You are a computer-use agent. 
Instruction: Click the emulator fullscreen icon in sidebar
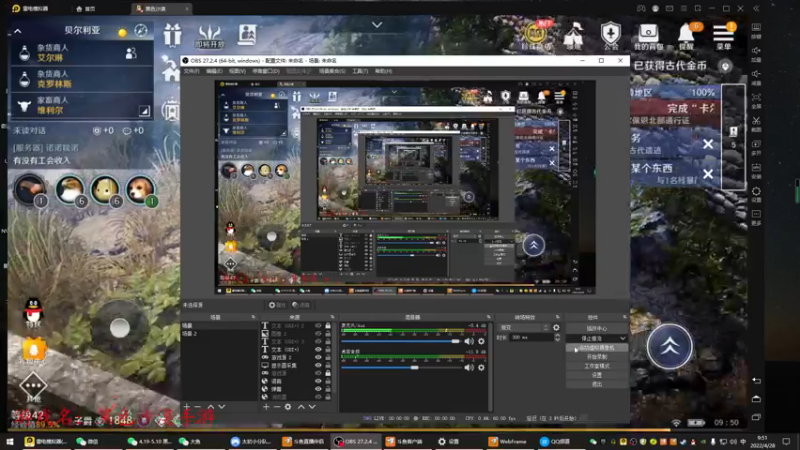pos(756,97)
